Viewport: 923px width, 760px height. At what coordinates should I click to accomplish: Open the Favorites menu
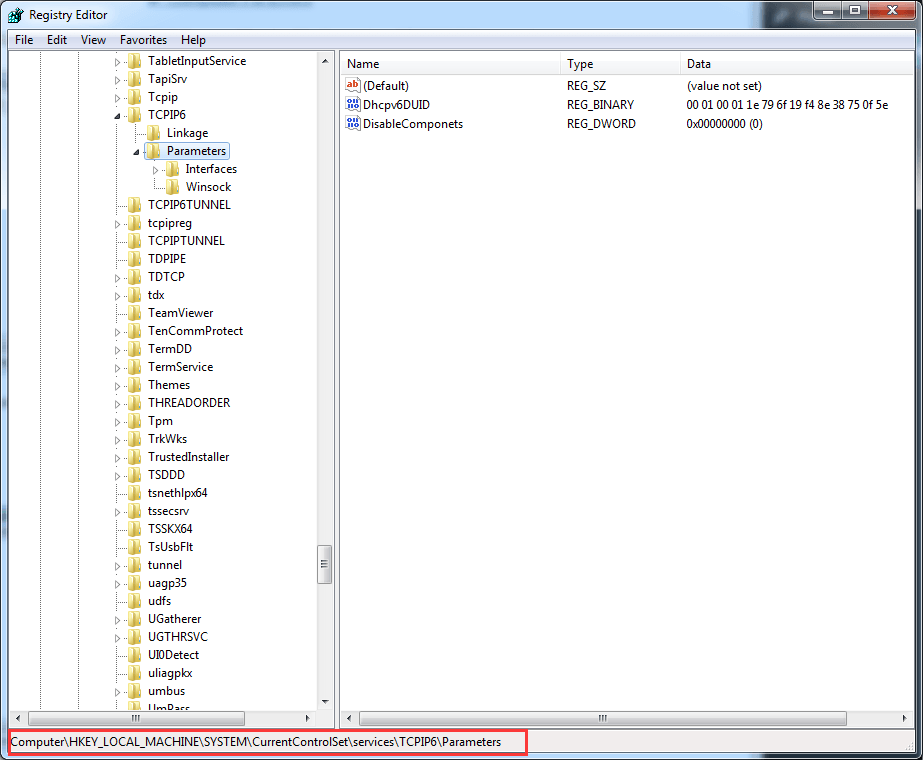point(143,40)
